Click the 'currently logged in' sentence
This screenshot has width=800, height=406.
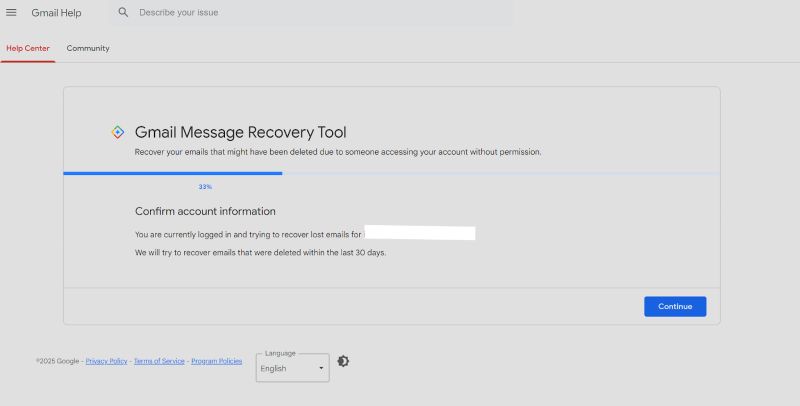coord(248,235)
